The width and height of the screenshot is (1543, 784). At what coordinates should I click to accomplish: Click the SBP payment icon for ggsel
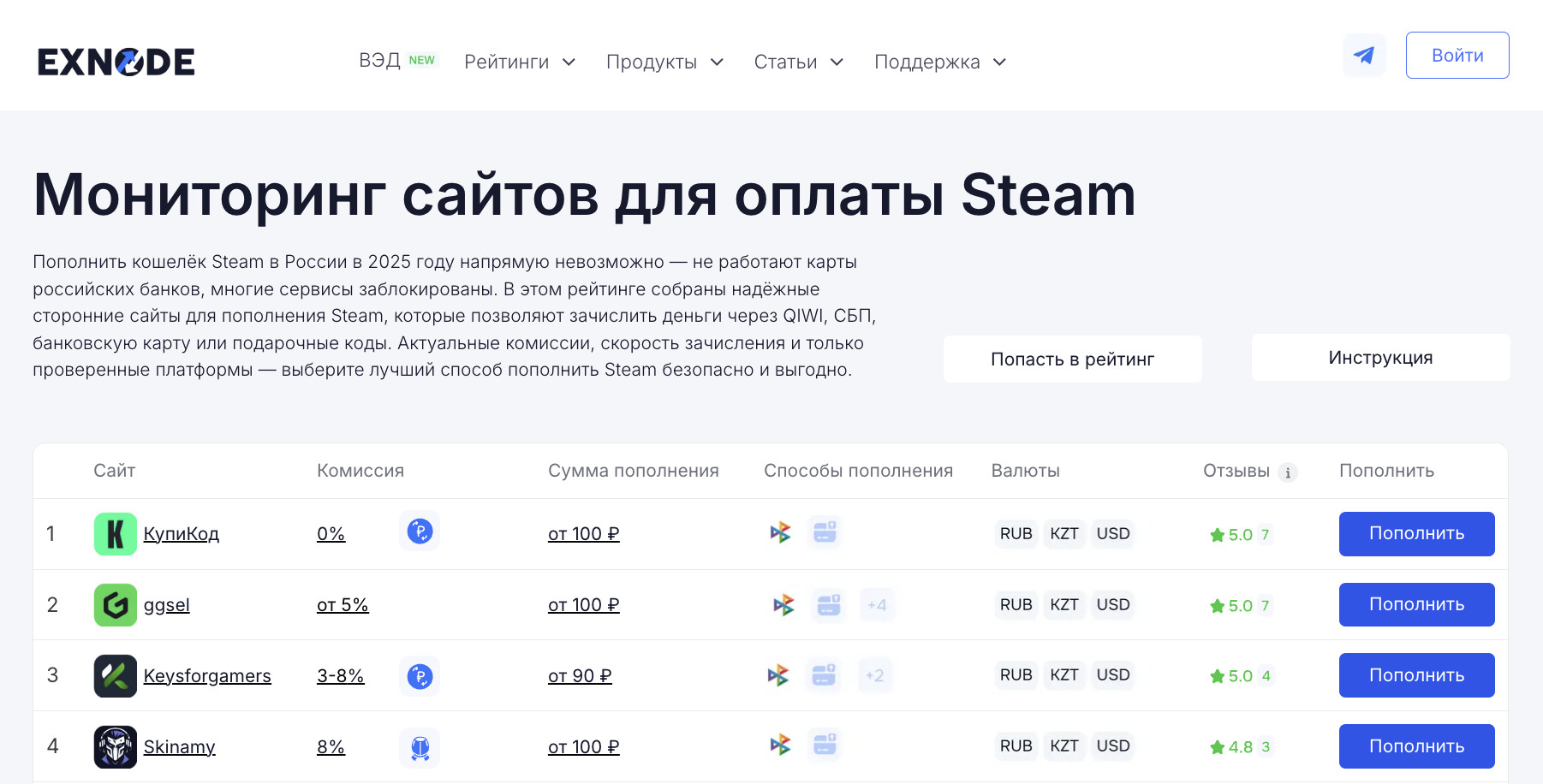783,605
